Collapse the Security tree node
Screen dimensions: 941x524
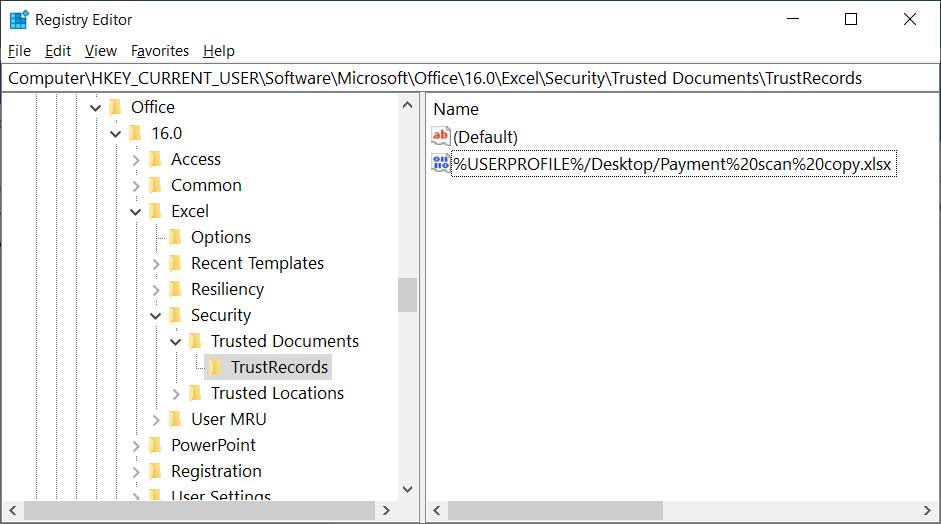(155, 316)
